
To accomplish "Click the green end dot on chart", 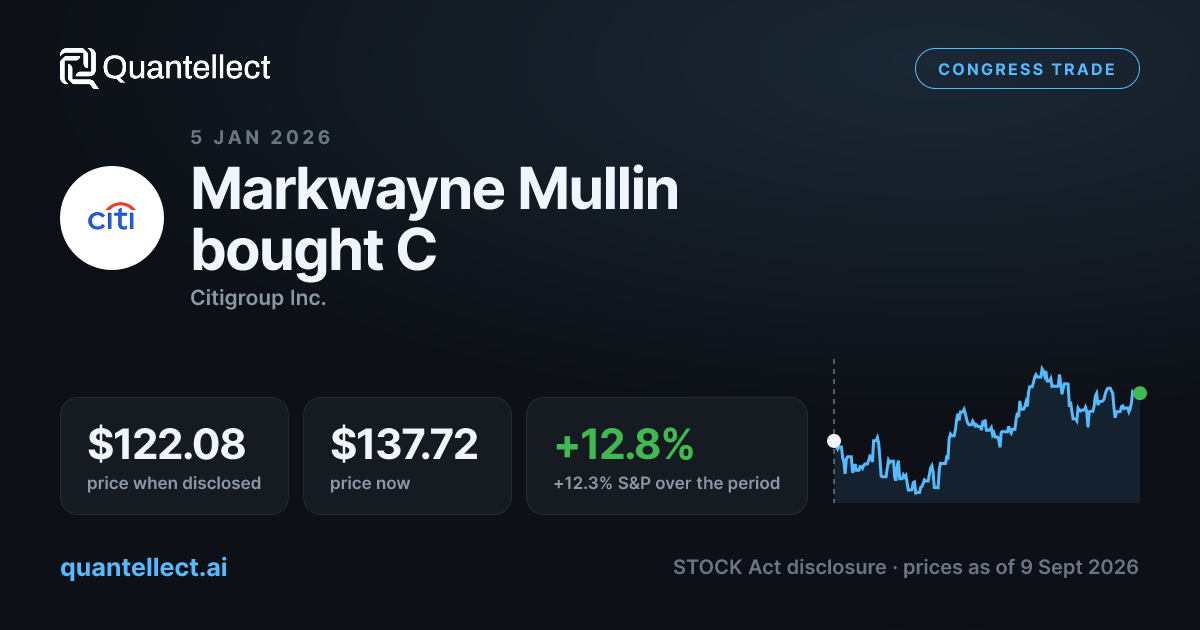I will [x=1140, y=393].
